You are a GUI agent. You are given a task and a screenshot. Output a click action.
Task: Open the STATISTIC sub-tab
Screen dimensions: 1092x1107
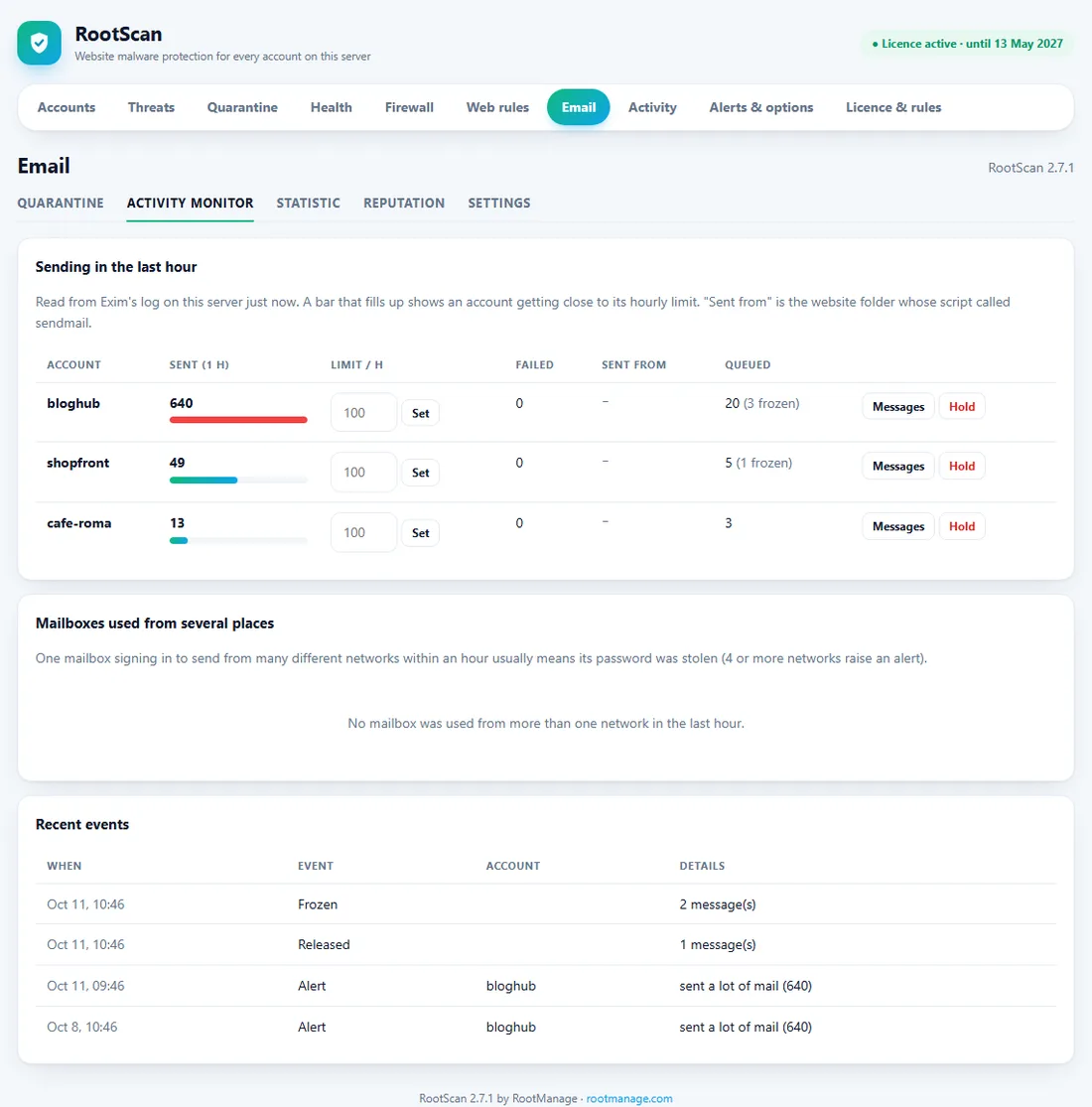coord(309,204)
